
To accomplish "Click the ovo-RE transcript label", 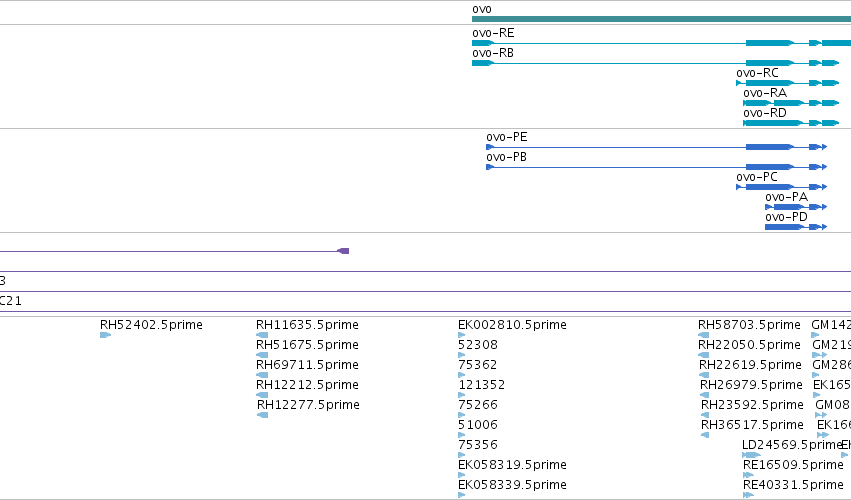I will click(x=493, y=33).
